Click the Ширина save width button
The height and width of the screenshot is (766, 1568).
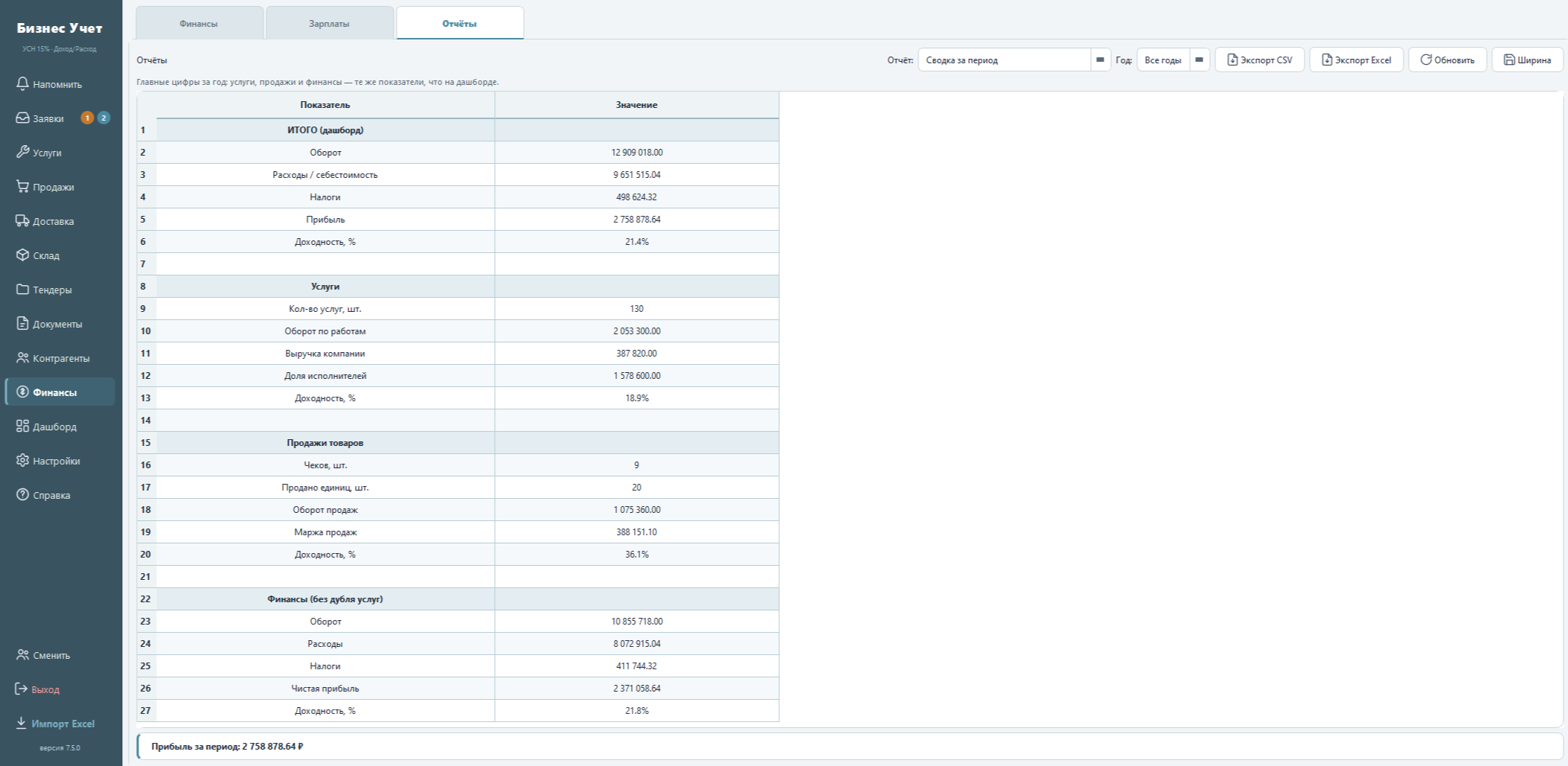coord(1527,60)
